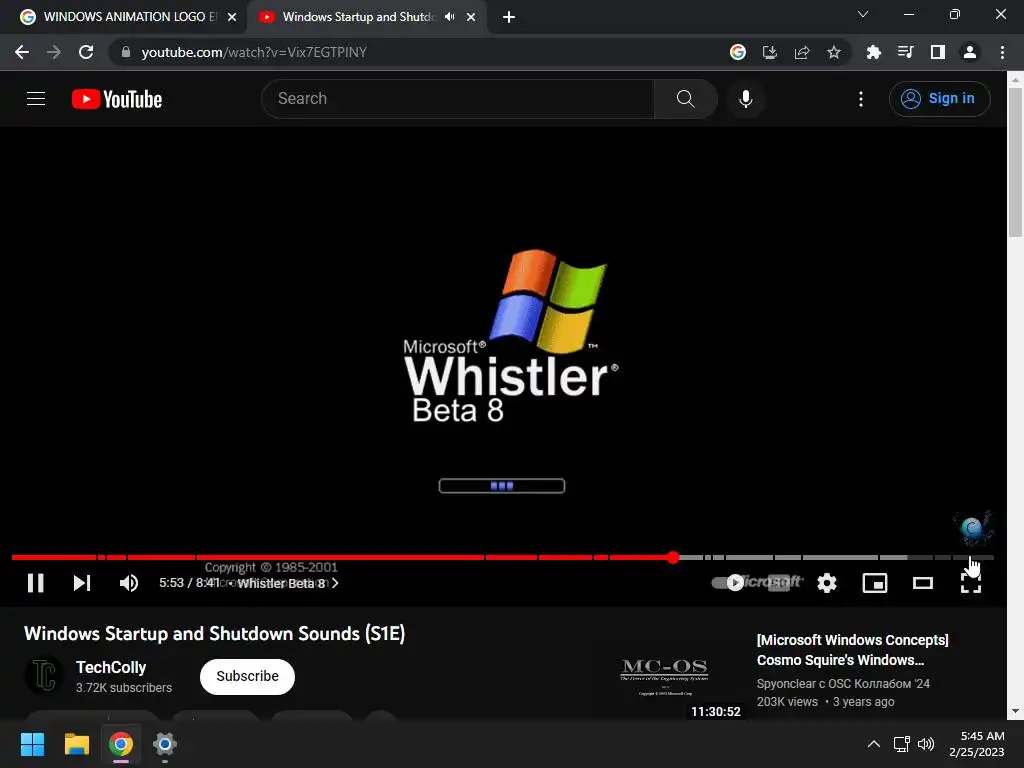The width and height of the screenshot is (1024, 768).
Task: Open Windows Start menu
Action: [x=32, y=744]
